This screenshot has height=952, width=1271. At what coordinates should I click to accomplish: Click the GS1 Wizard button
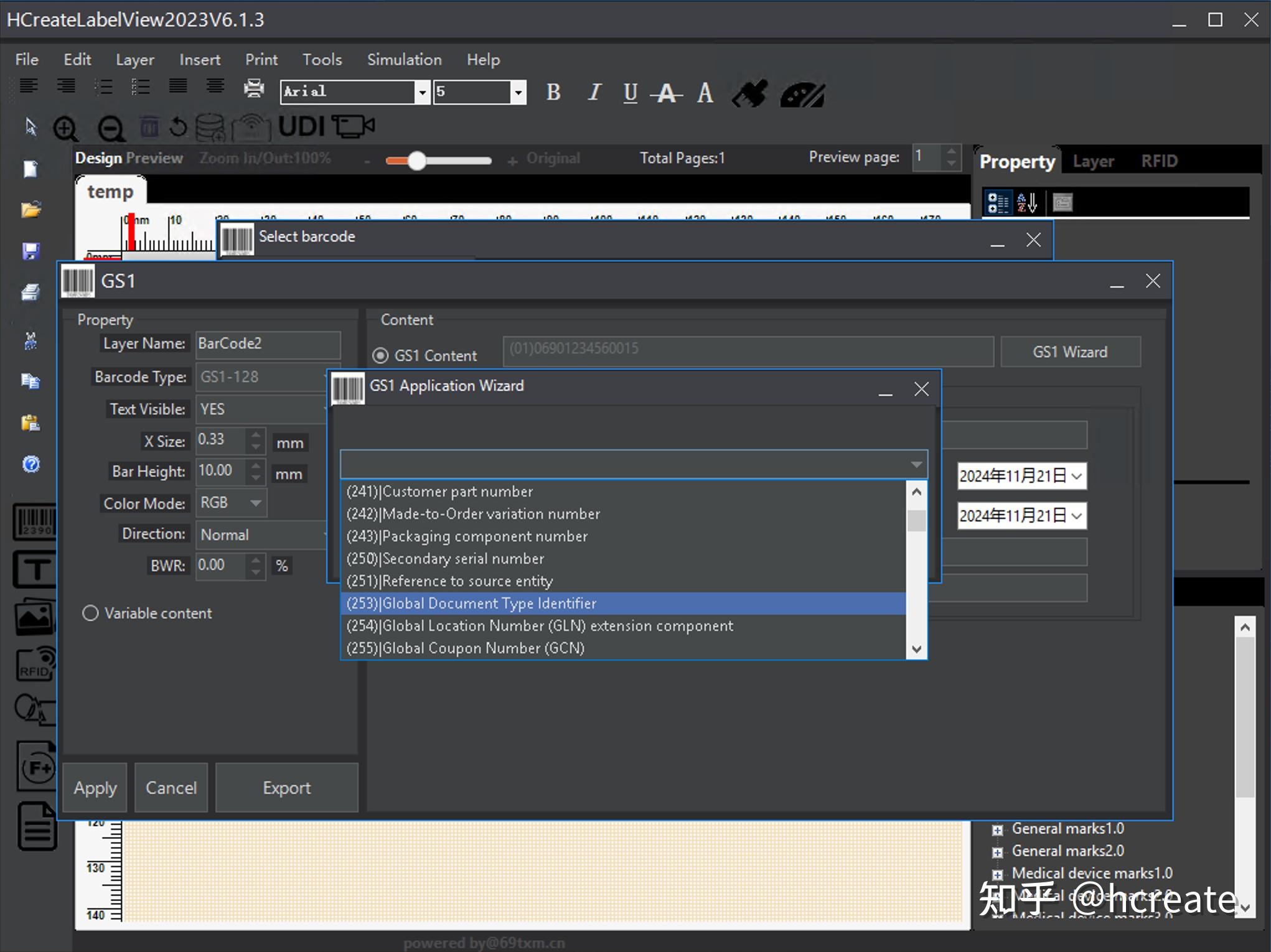tap(1069, 352)
